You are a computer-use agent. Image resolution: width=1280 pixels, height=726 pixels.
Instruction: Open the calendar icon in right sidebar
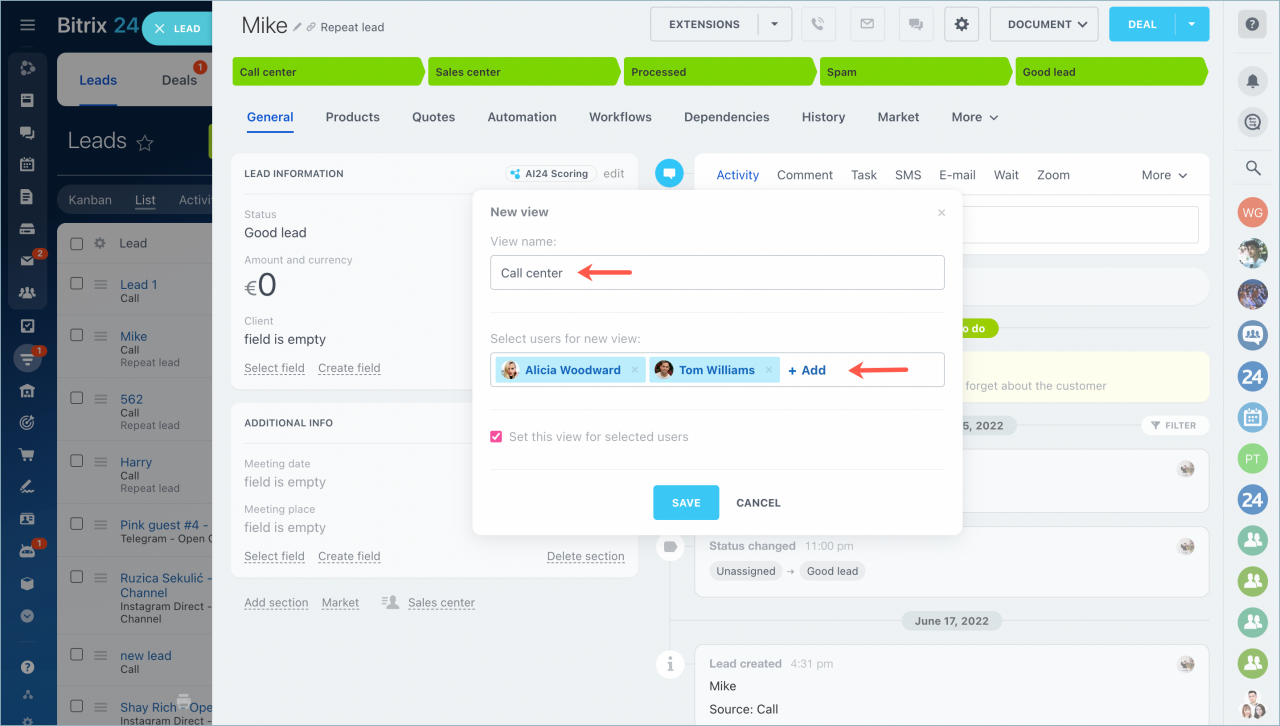tap(1252, 417)
